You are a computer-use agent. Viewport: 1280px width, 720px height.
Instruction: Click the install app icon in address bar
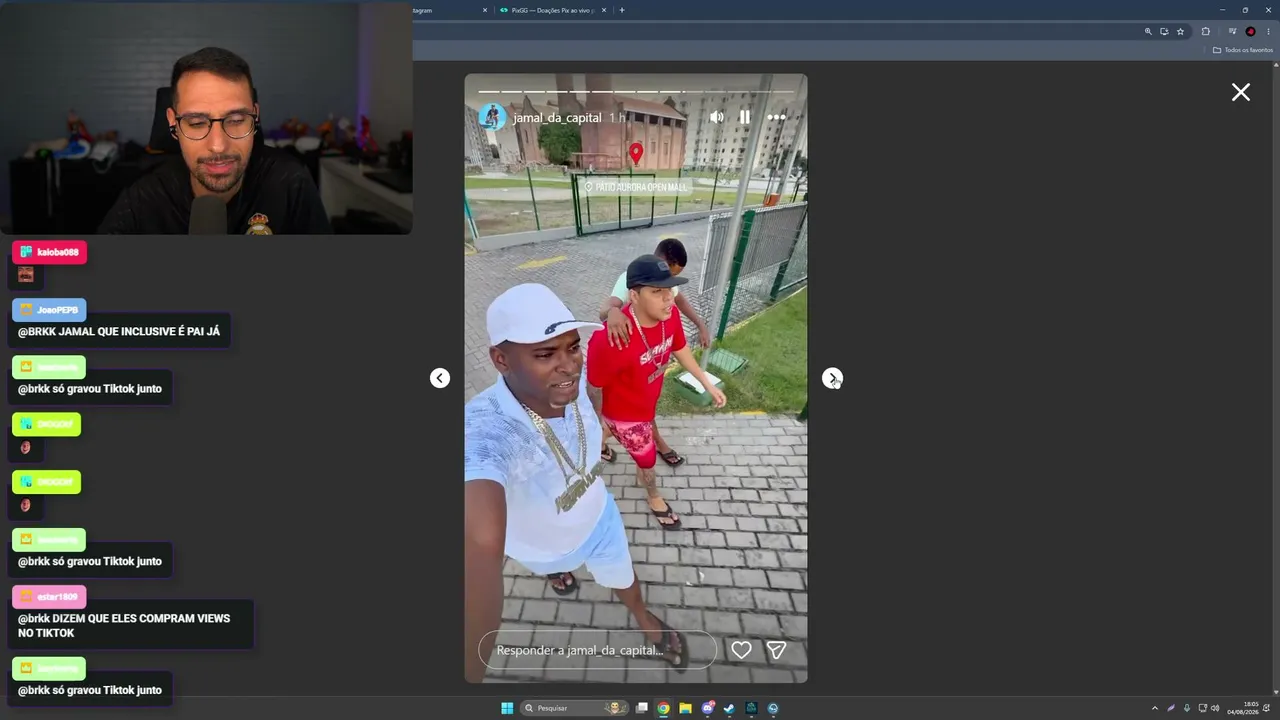(1164, 31)
